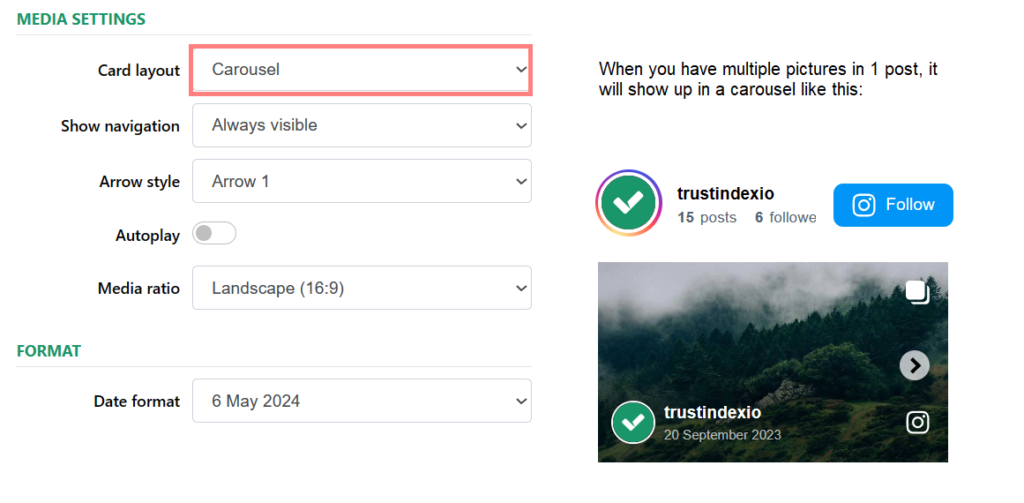1024x503 pixels.
Task: Click the trustindexio username on the post photo
Action: coord(712,413)
